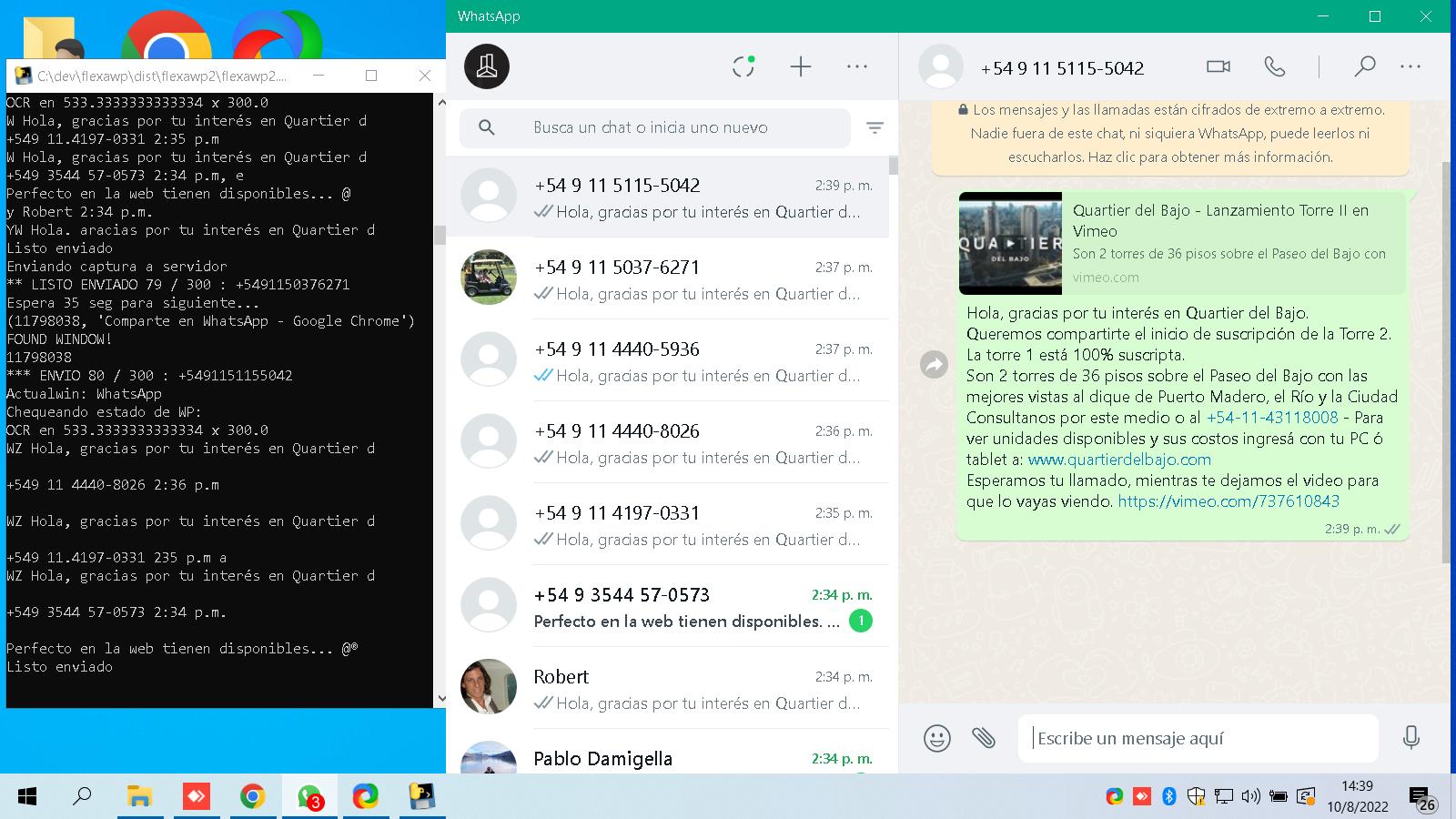Image resolution: width=1456 pixels, height=819 pixels.
Task: Record a voice message with microphone
Action: click(x=1411, y=738)
